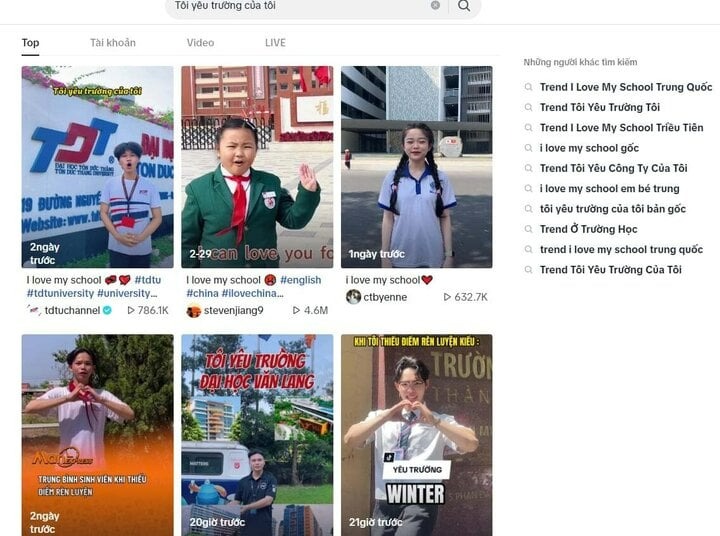Viewport: 720px width, 536px height.
Task: Click the 632.7K play count
Action: click(x=471, y=297)
